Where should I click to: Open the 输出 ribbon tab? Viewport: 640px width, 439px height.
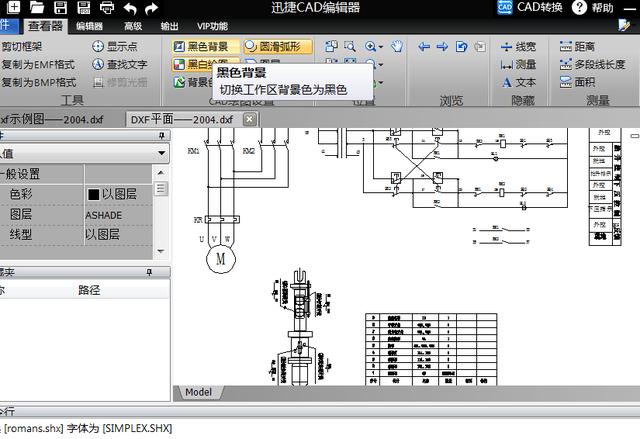point(169,26)
